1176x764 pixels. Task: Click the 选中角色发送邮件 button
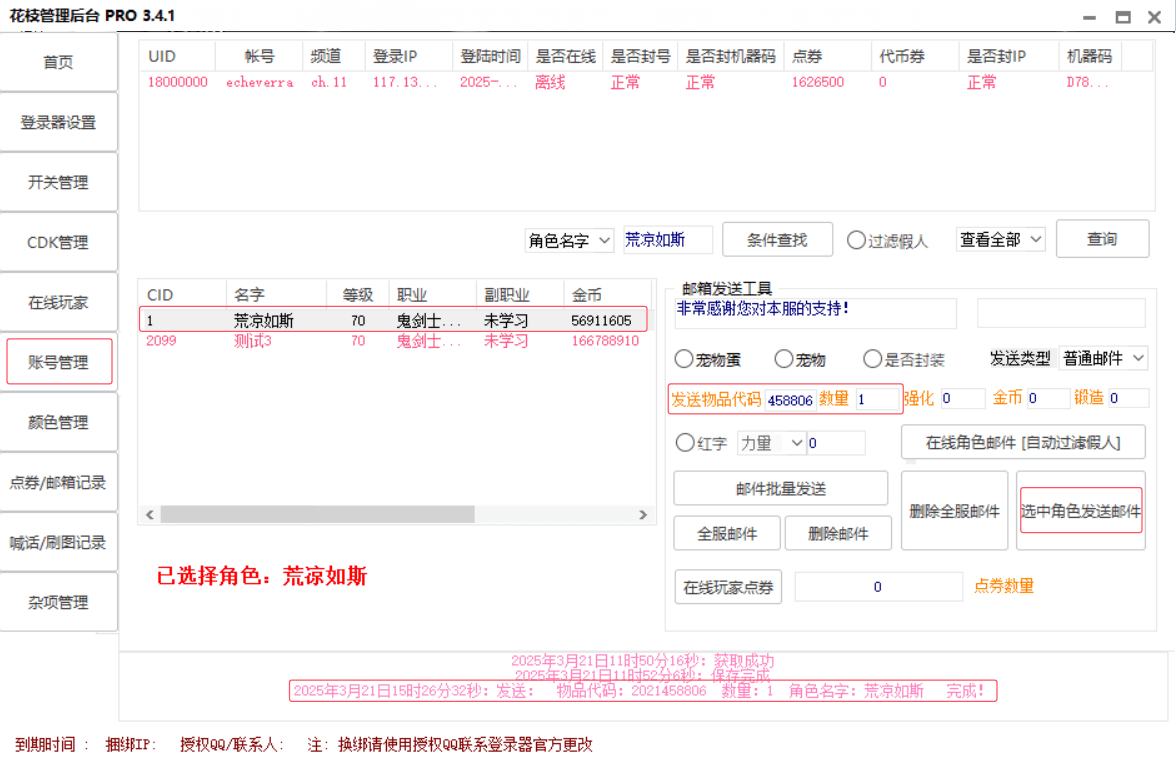(1080, 511)
